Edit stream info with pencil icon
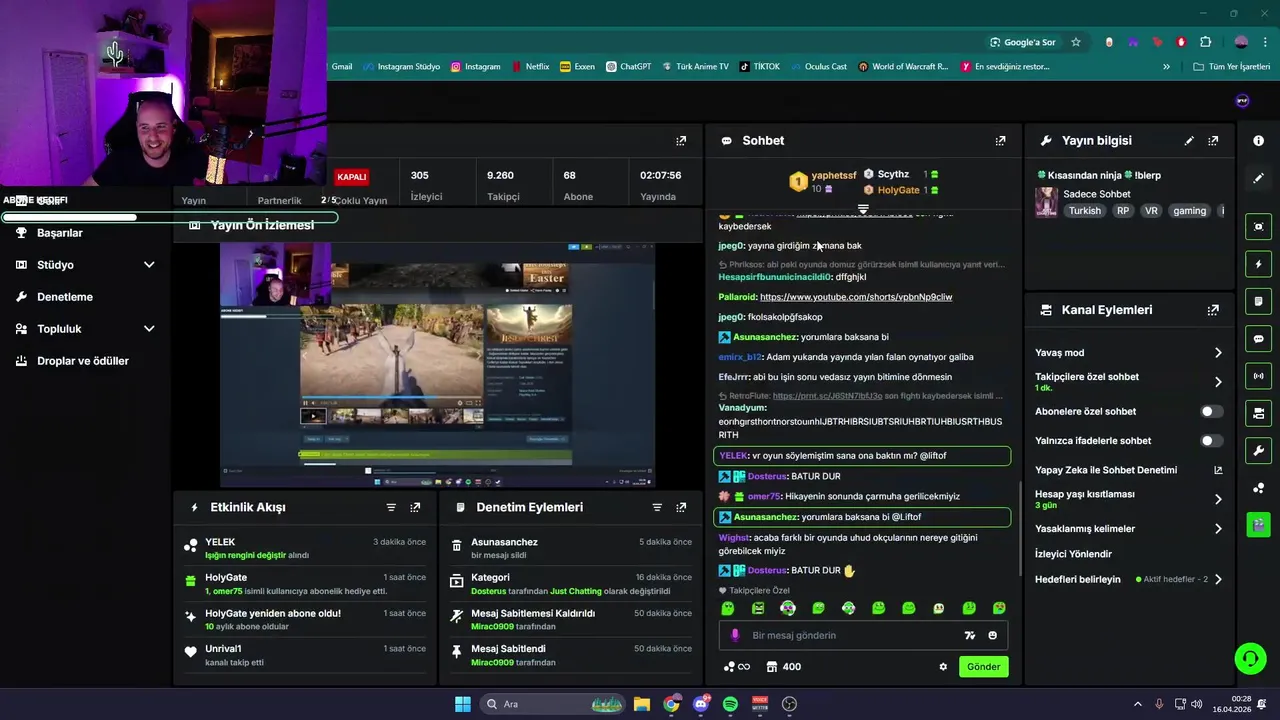1280x720 pixels. tap(1189, 141)
